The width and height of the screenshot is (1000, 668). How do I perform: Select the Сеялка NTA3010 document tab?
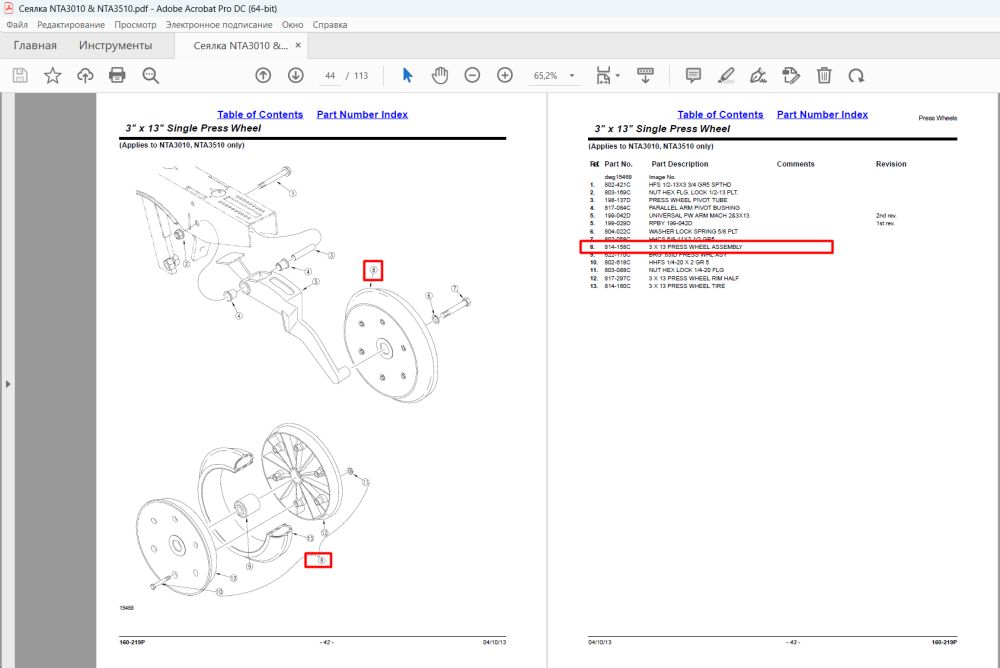coord(240,45)
